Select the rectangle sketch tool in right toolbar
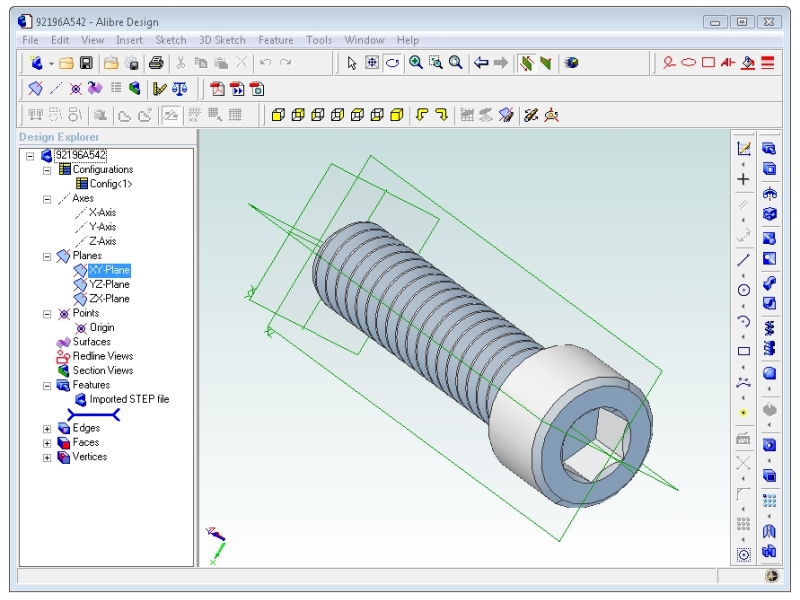The width and height of the screenshot is (800, 600). click(744, 351)
